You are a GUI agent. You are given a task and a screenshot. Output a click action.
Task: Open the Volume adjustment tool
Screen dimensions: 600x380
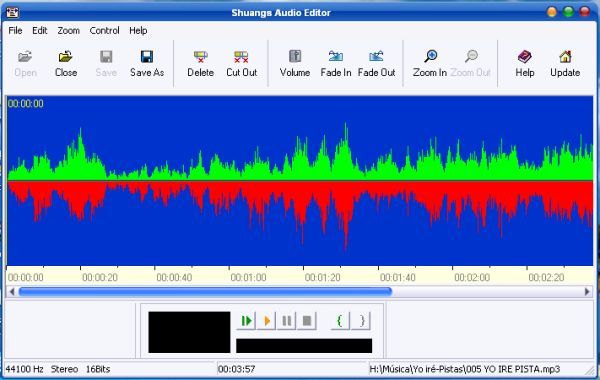(x=295, y=64)
